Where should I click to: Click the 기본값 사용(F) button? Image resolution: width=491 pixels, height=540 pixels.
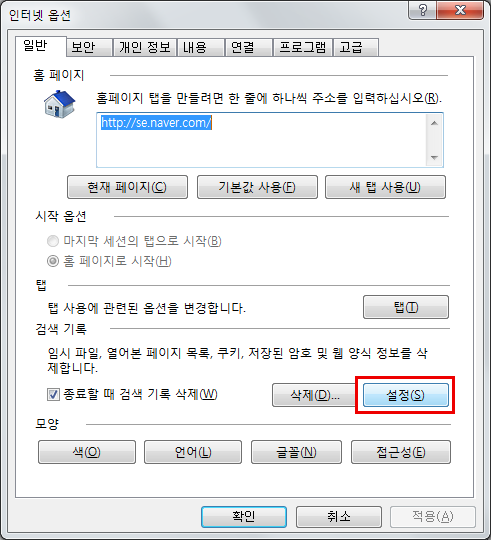click(x=257, y=187)
